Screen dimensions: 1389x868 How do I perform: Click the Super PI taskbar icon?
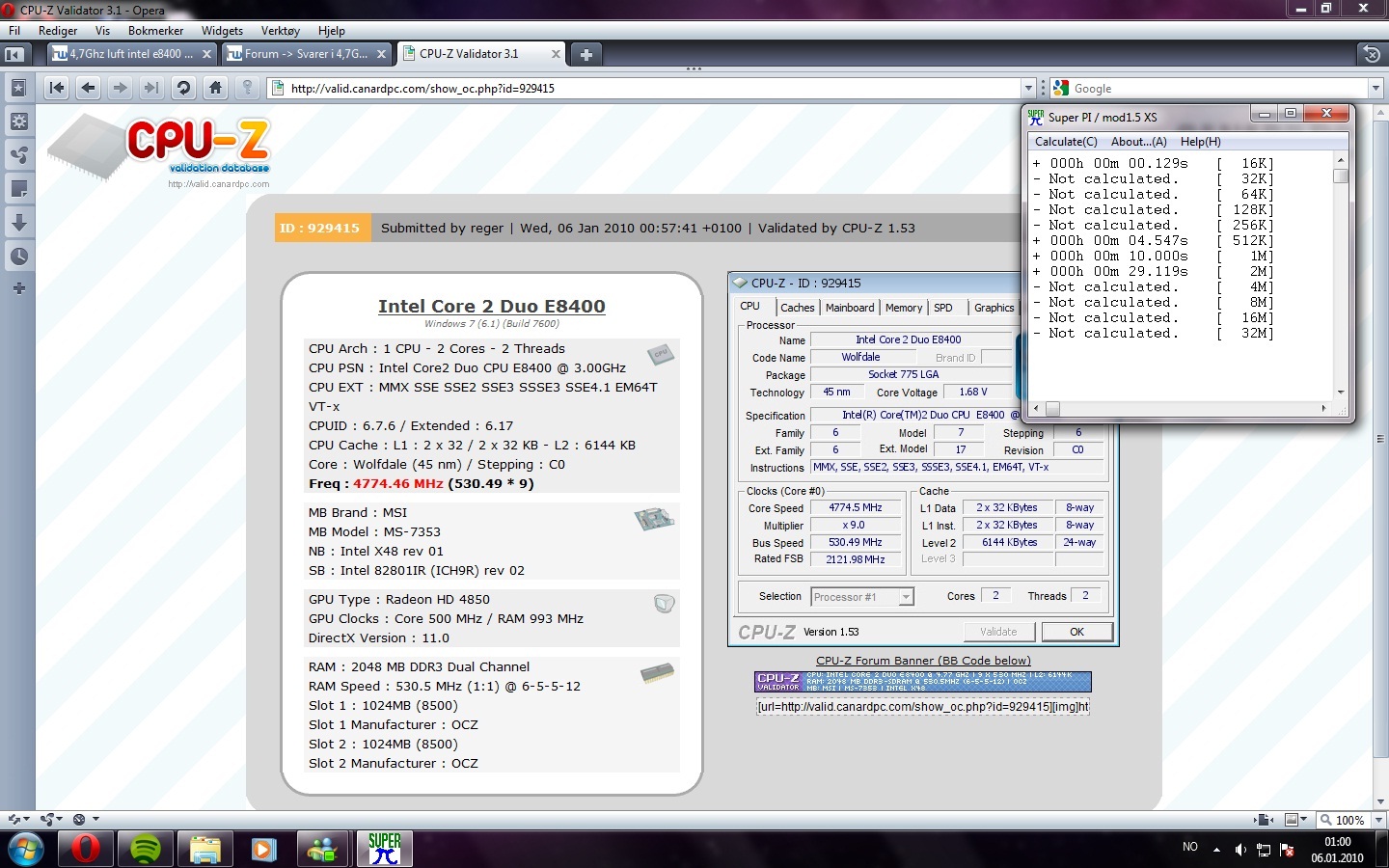click(x=384, y=850)
